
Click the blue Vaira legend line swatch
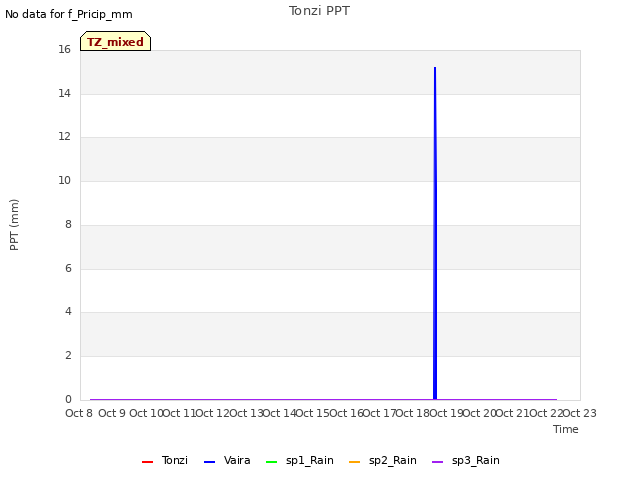[x=209, y=462]
